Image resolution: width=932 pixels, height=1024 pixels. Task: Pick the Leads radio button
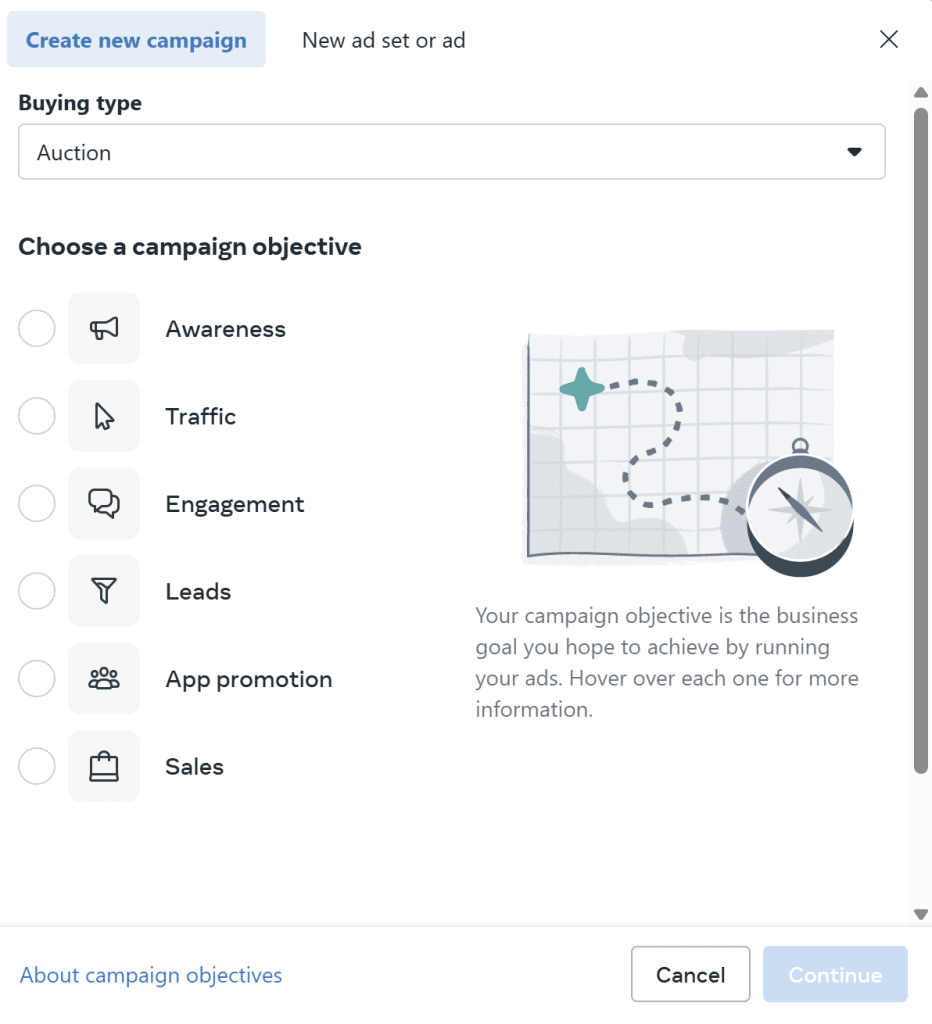tap(37, 591)
